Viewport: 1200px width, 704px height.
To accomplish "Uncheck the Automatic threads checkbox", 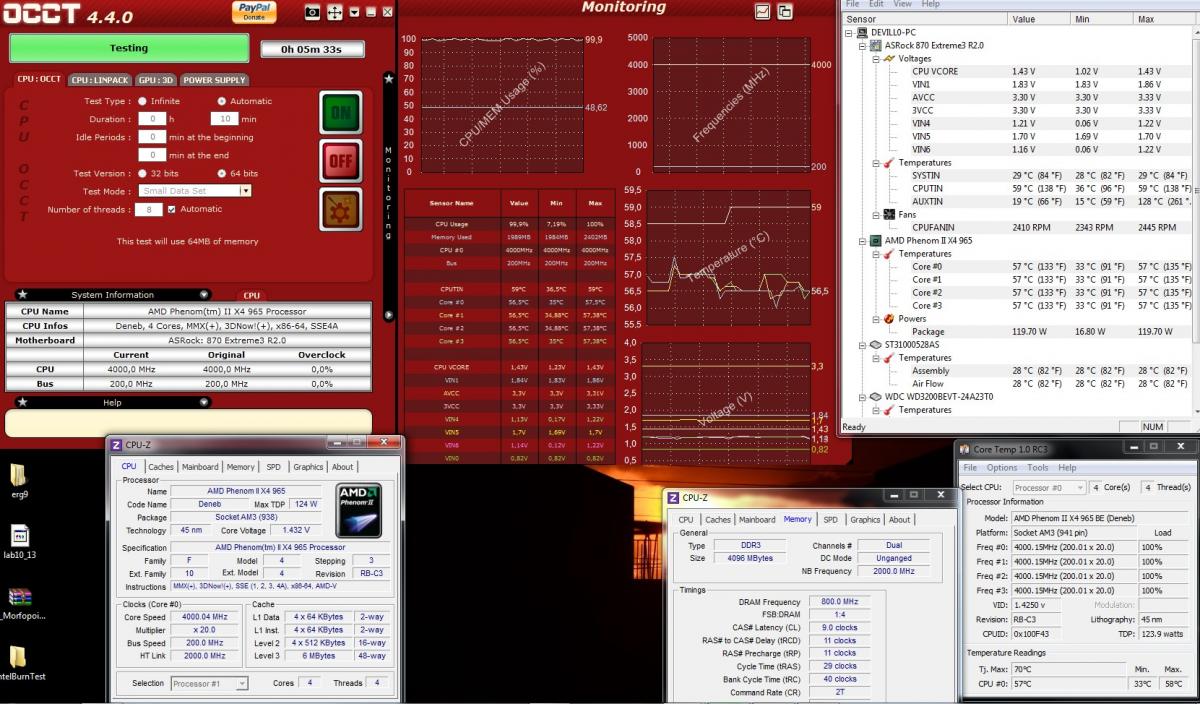I will (172, 209).
